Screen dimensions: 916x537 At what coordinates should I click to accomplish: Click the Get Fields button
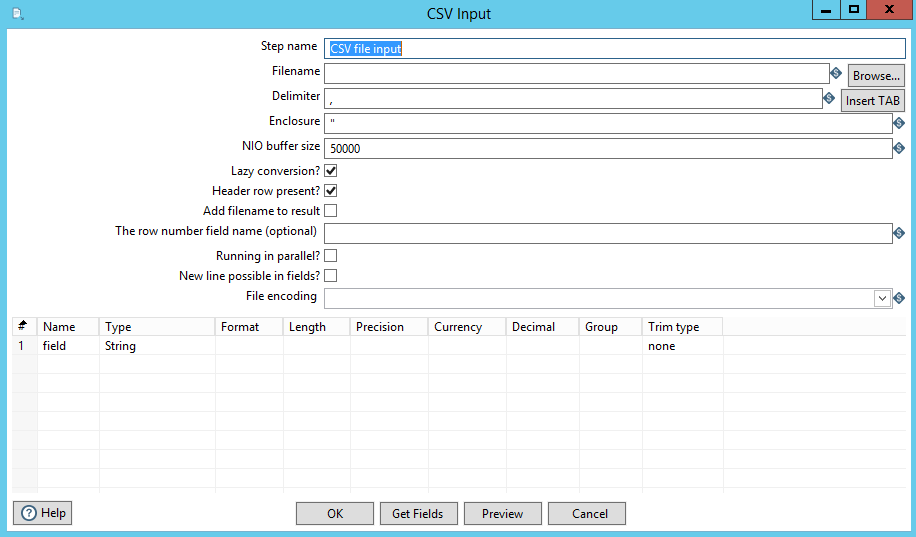(x=418, y=513)
